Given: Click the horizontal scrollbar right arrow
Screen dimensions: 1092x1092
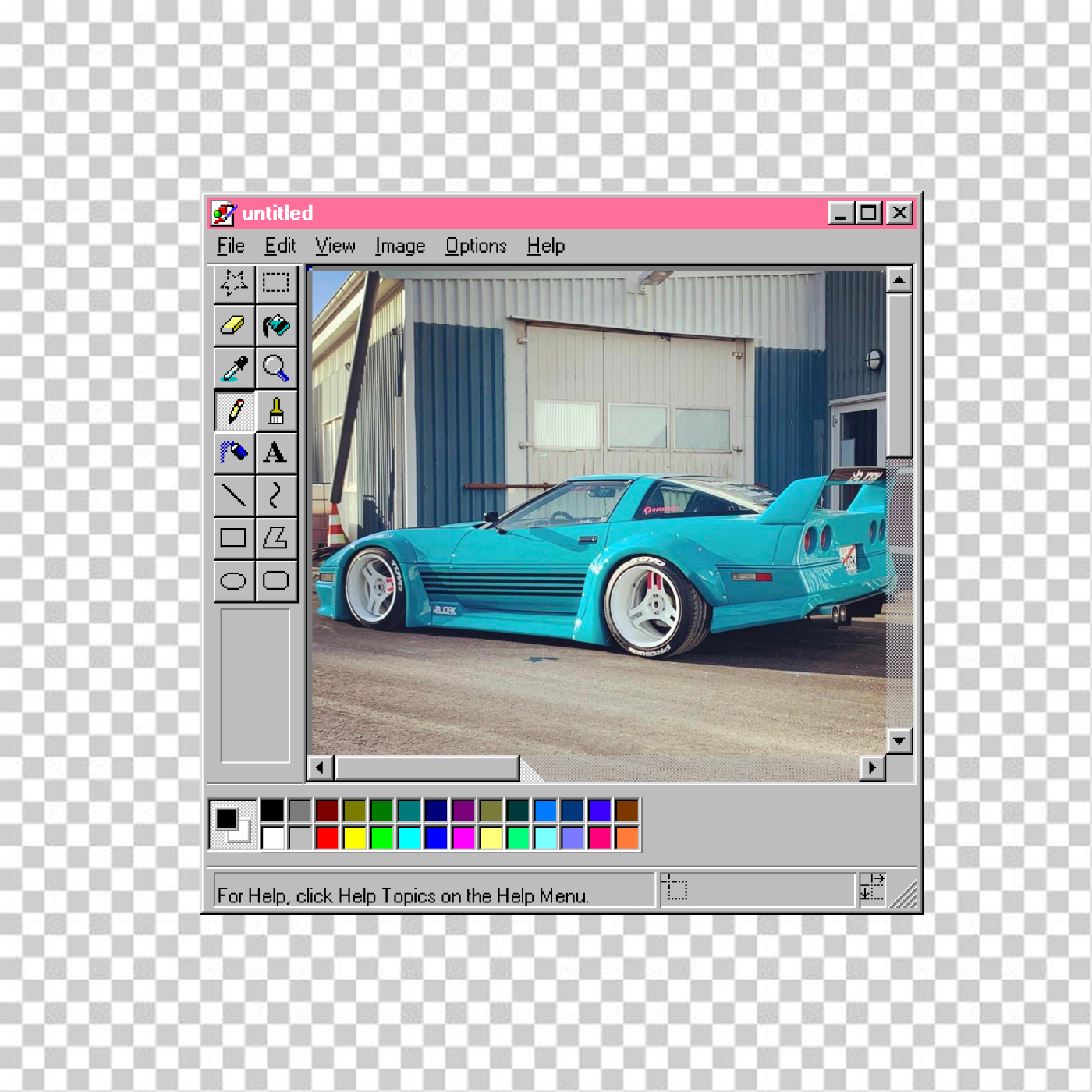Looking at the screenshot, I should click(x=872, y=768).
